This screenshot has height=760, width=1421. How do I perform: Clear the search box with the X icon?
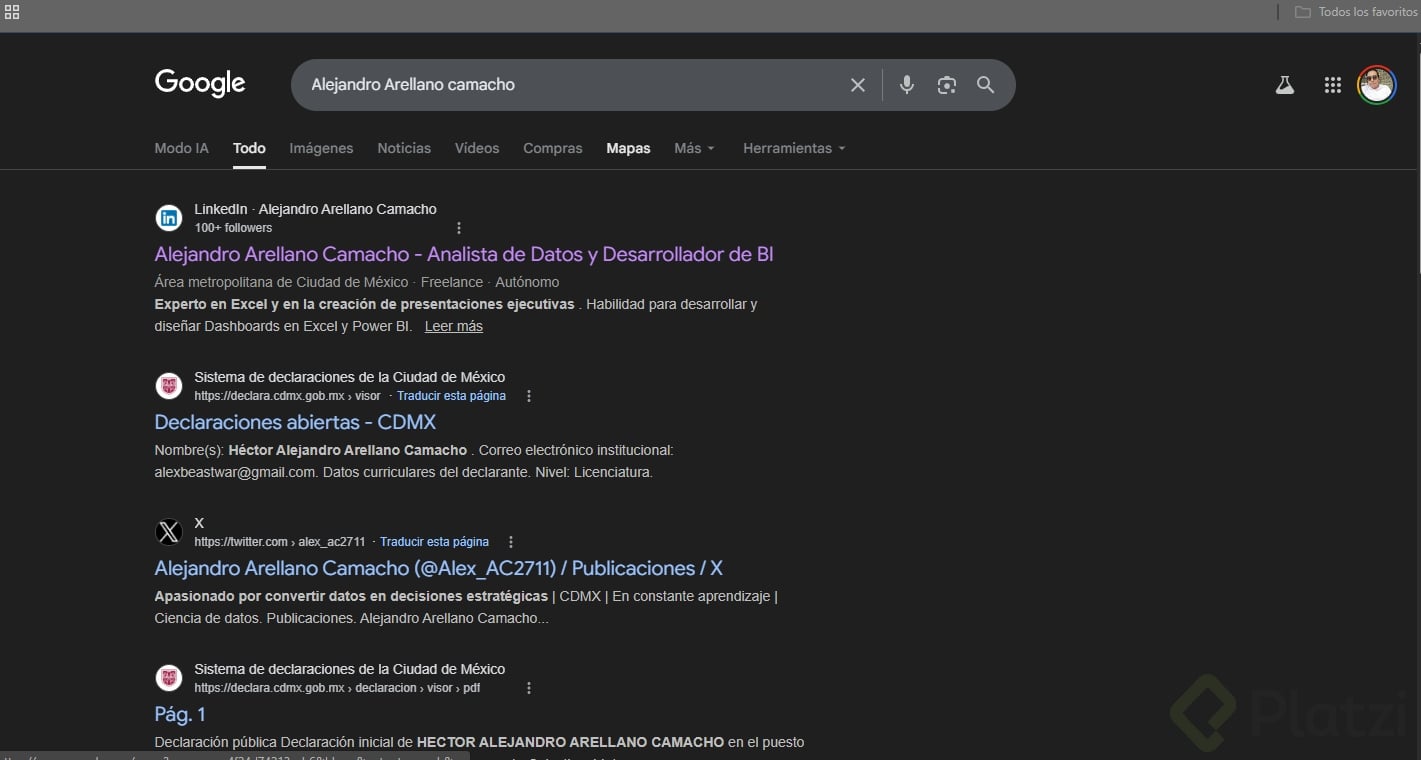point(858,85)
